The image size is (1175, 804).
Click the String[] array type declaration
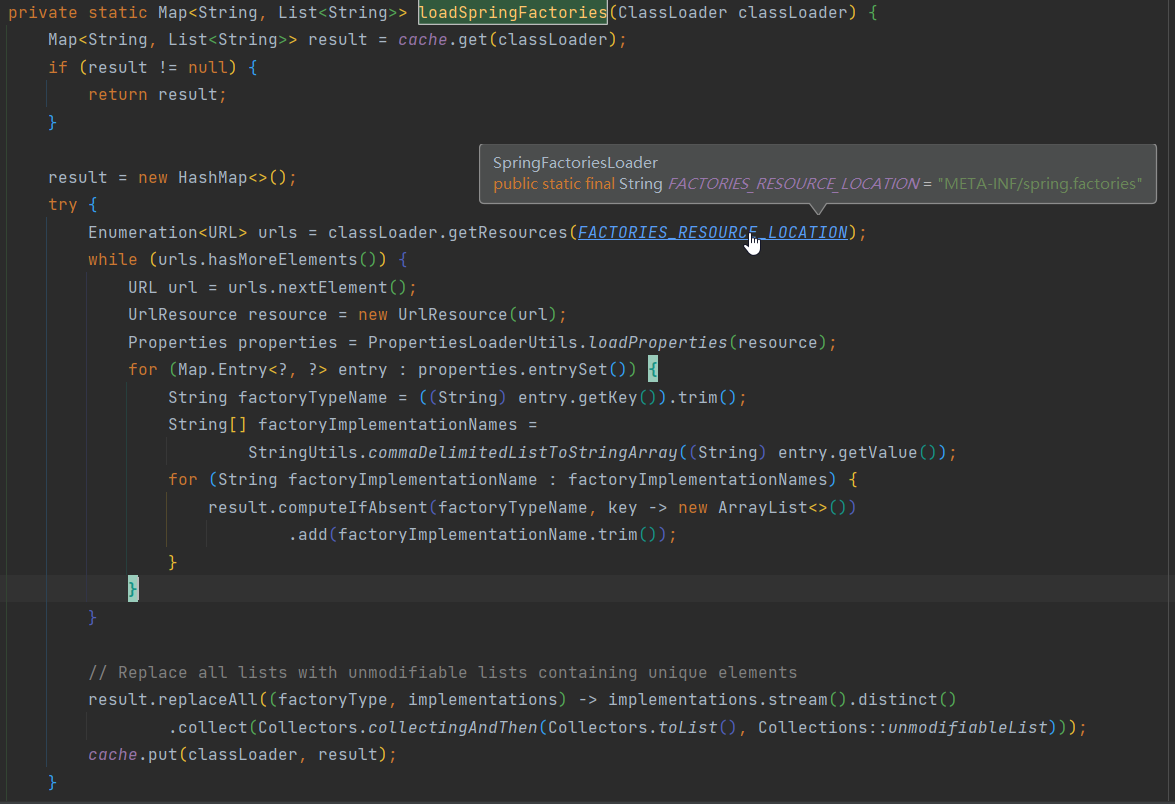(208, 425)
